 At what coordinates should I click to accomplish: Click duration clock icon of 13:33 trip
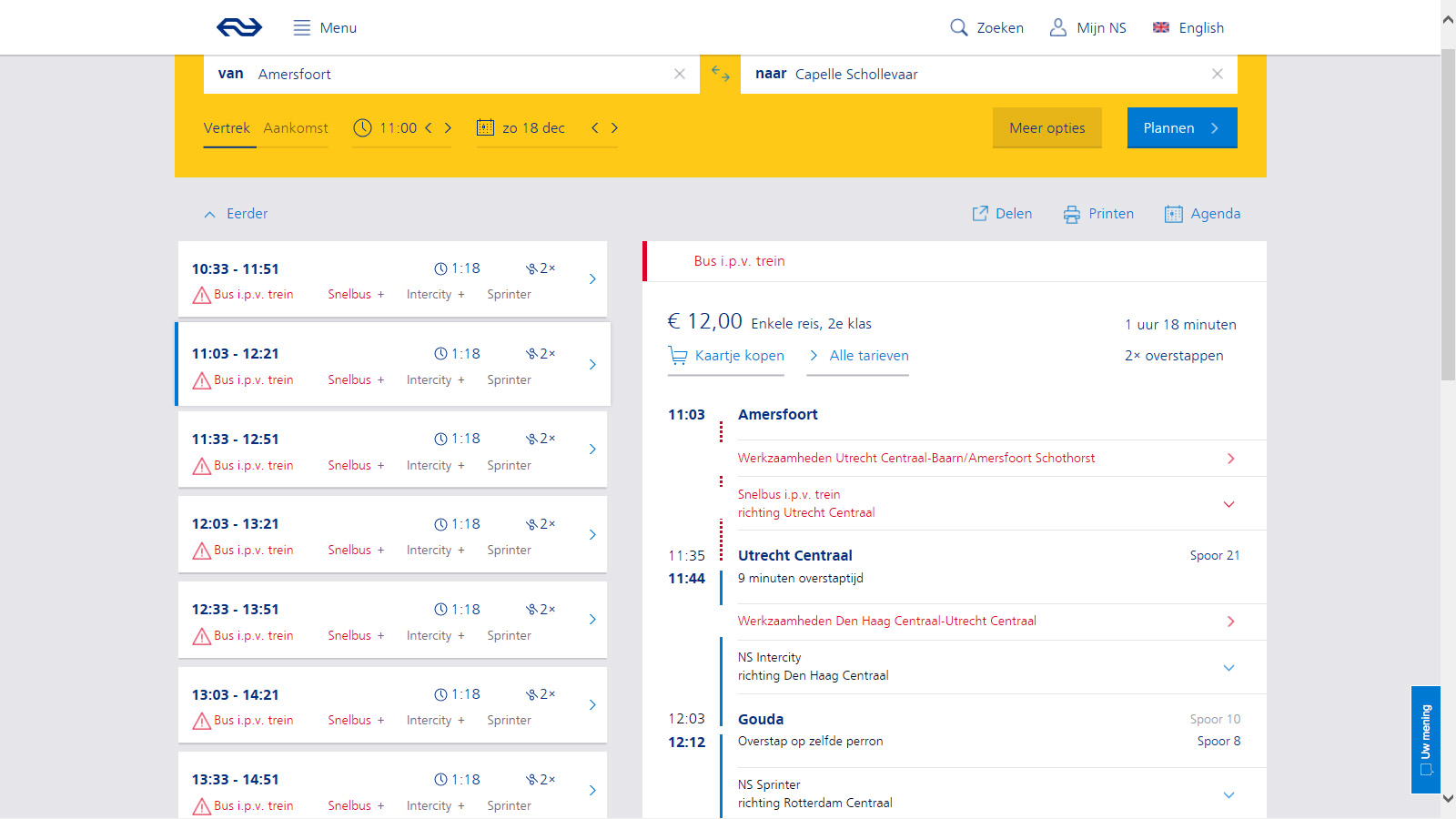440,780
